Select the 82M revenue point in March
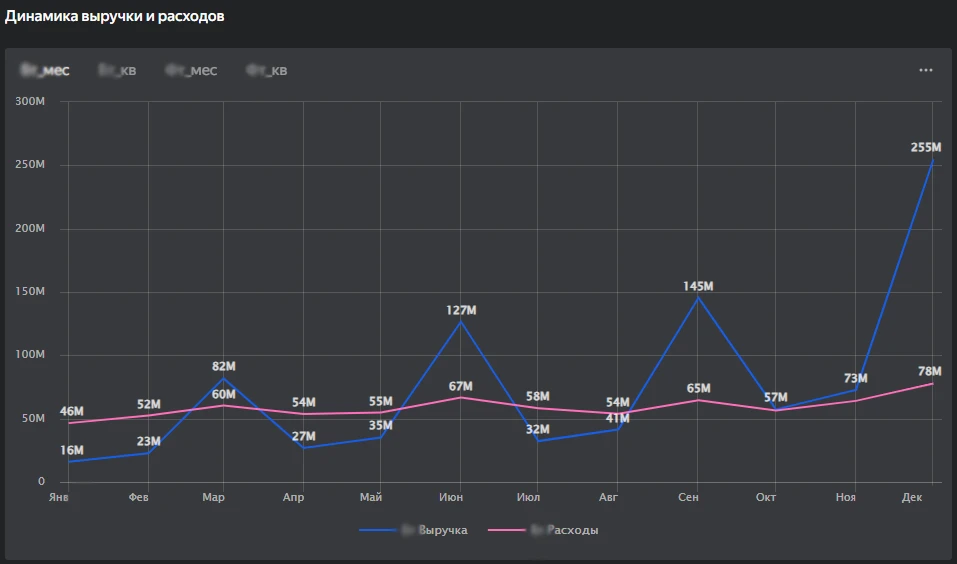 [x=223, y=378]
